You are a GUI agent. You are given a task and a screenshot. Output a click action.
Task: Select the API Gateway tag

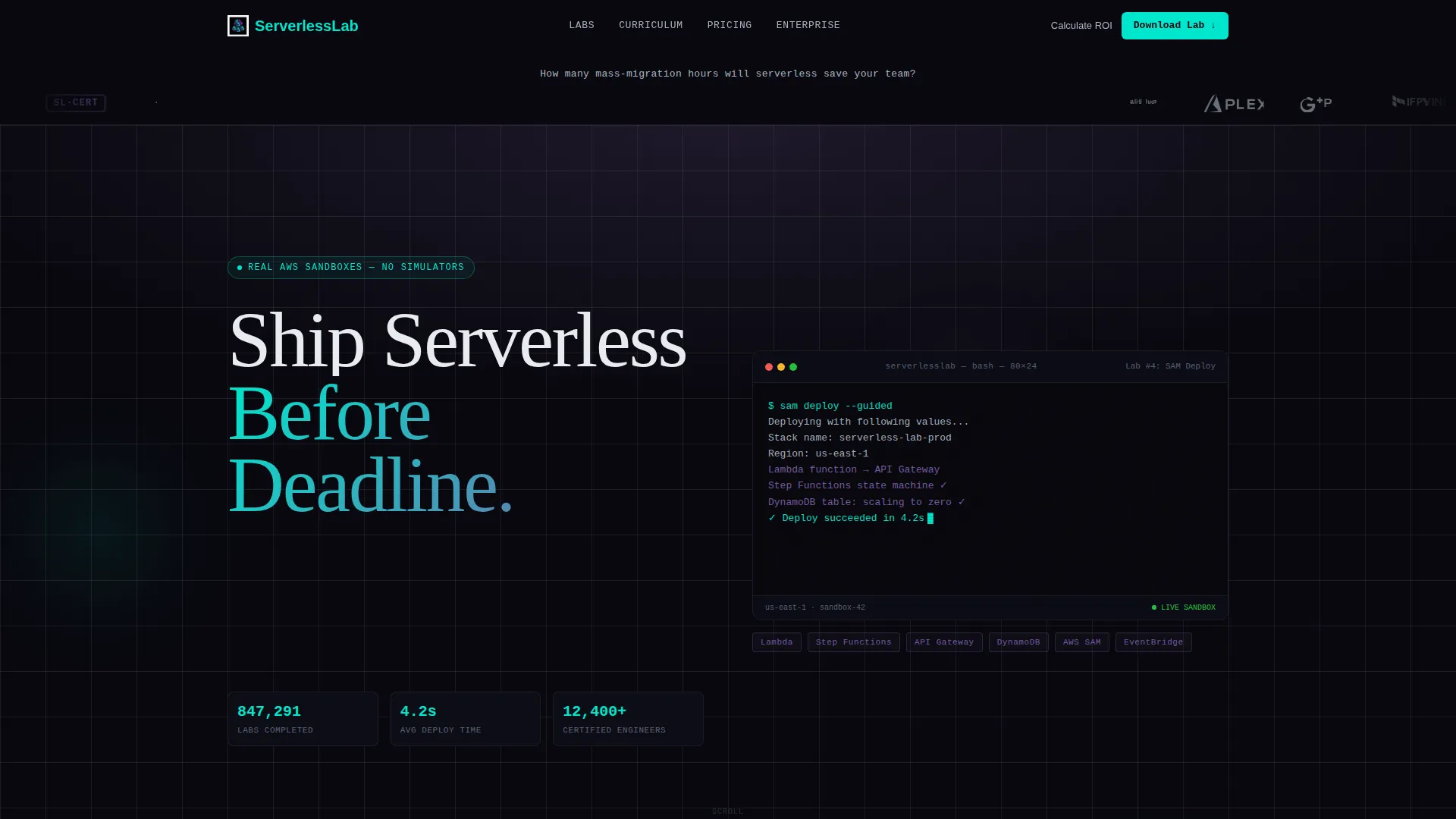coord(944,642)
